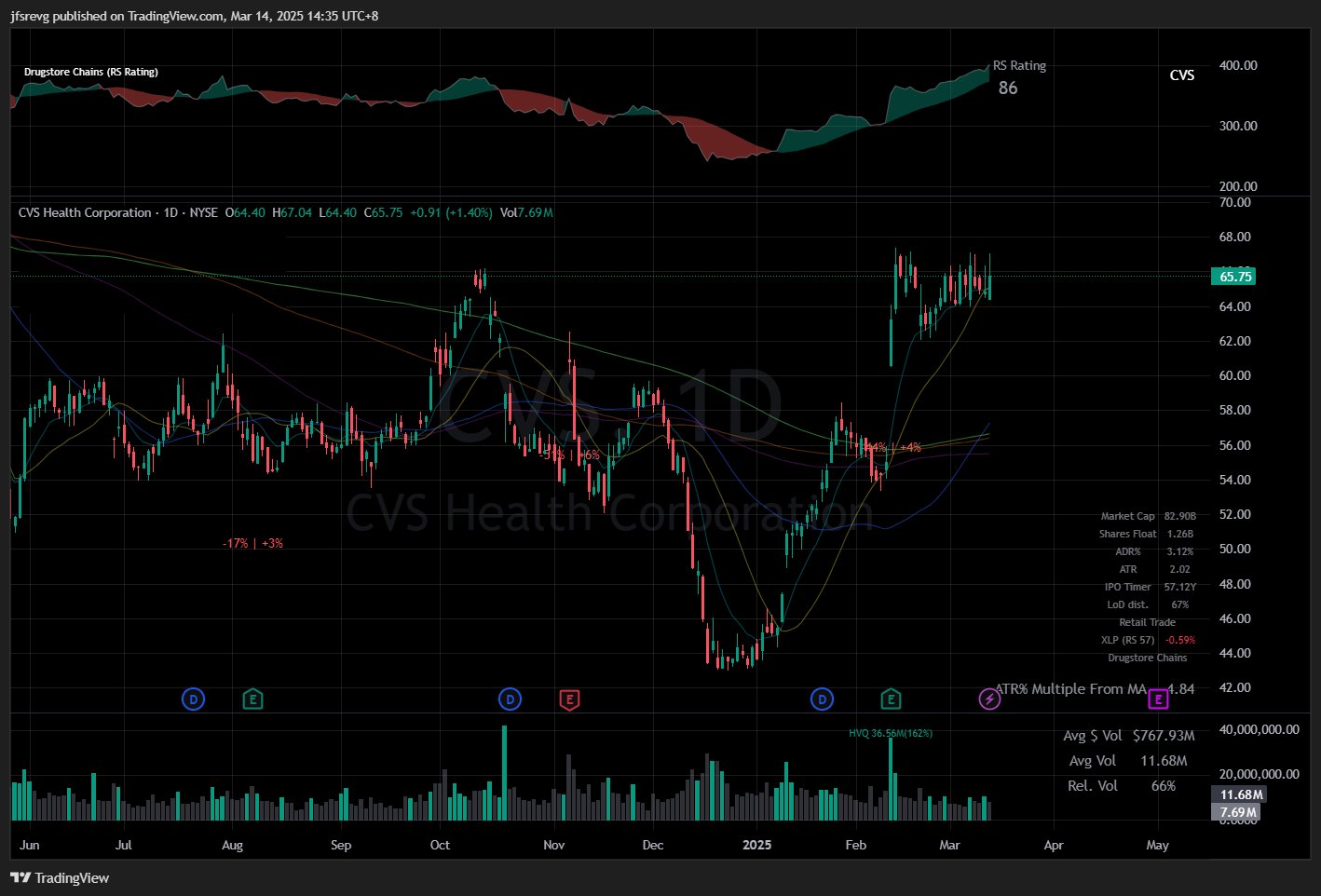
Task: Select the high value H67.04 in legend
Action: click(x=293, y=212)
